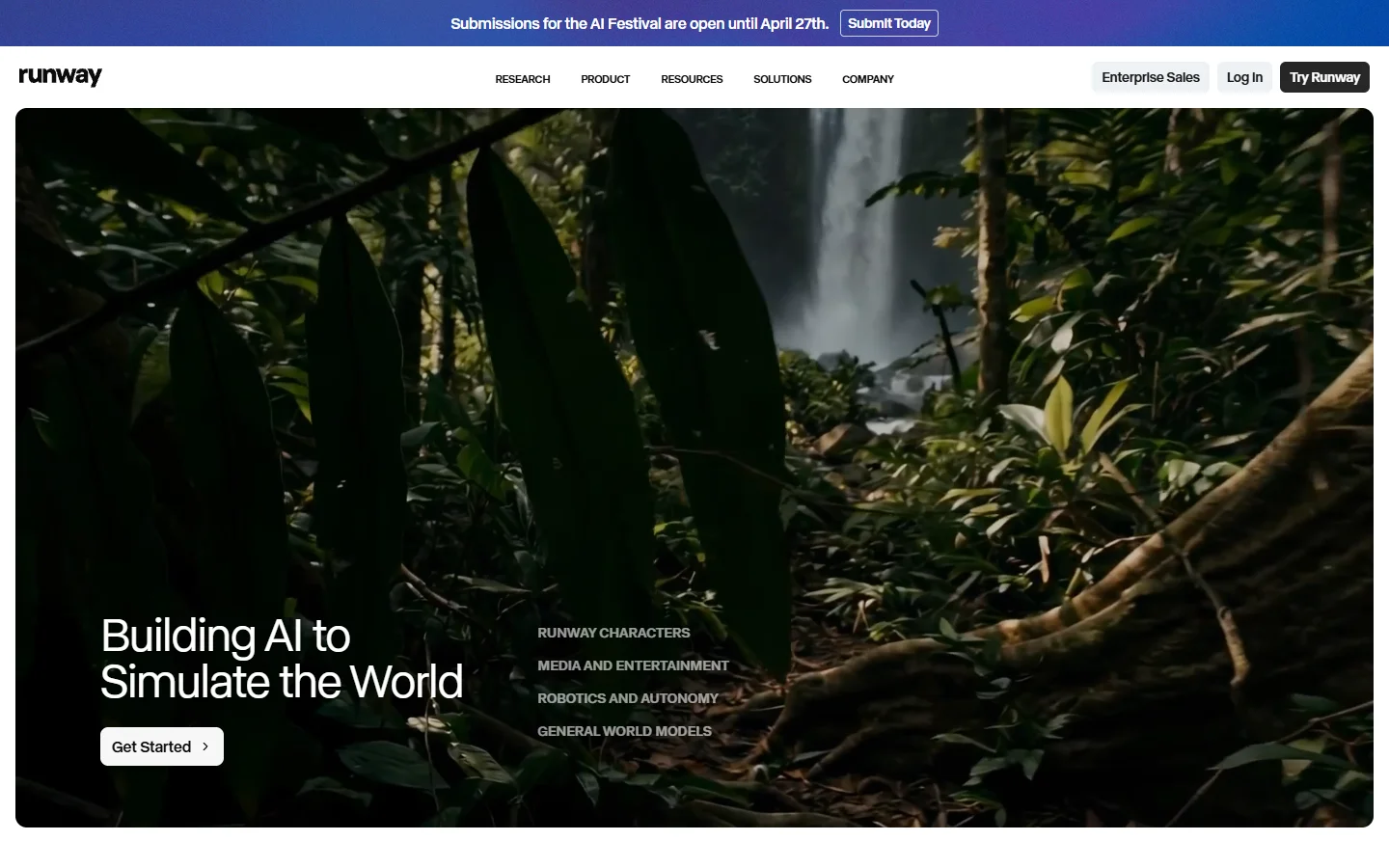Click the arrow icon inside Get Started
1389x868 pixels.
pyautogui.click(x=205, y=746)
